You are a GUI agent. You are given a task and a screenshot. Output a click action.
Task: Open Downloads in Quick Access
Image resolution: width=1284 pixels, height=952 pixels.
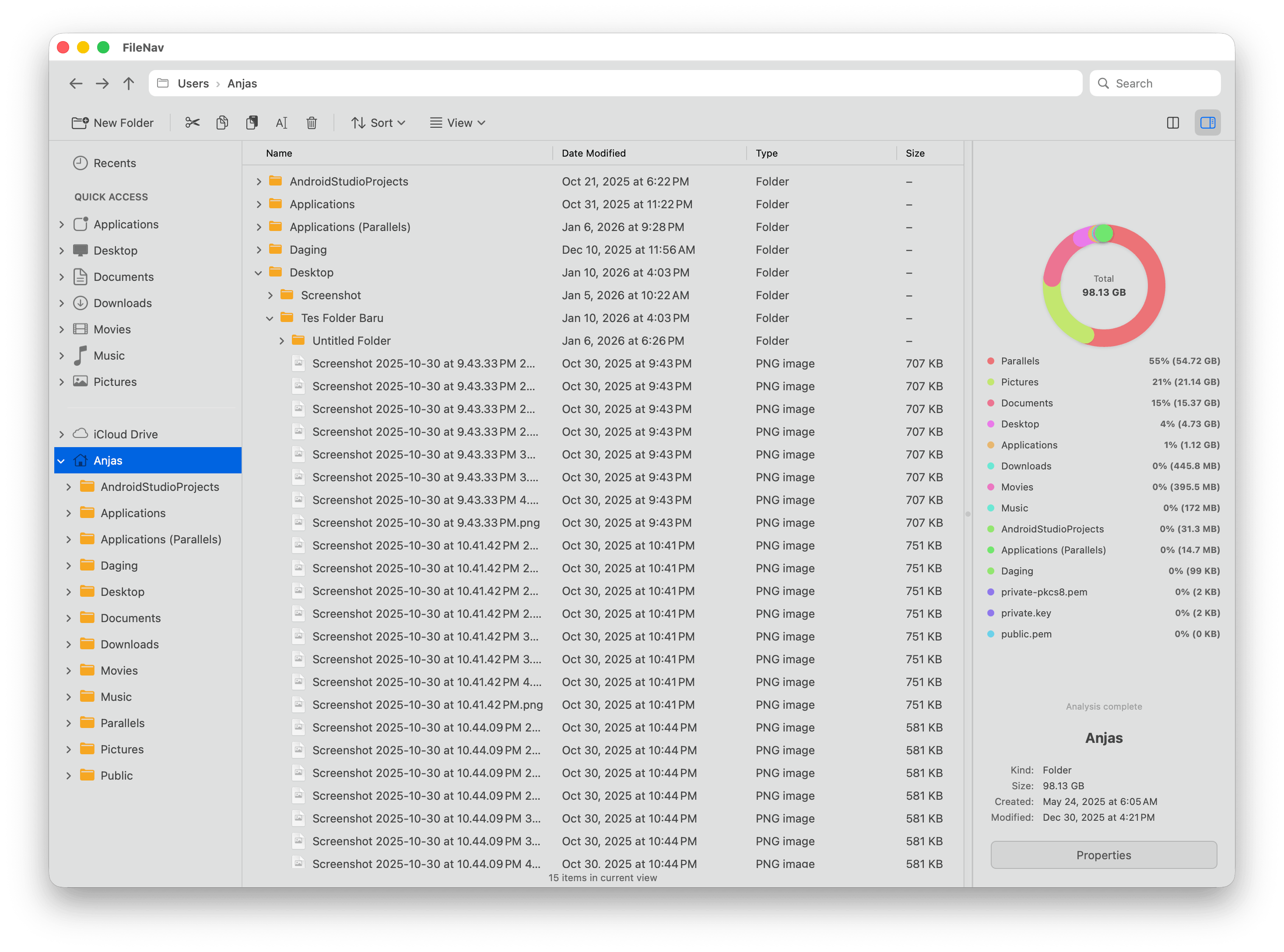click(123, 303)
